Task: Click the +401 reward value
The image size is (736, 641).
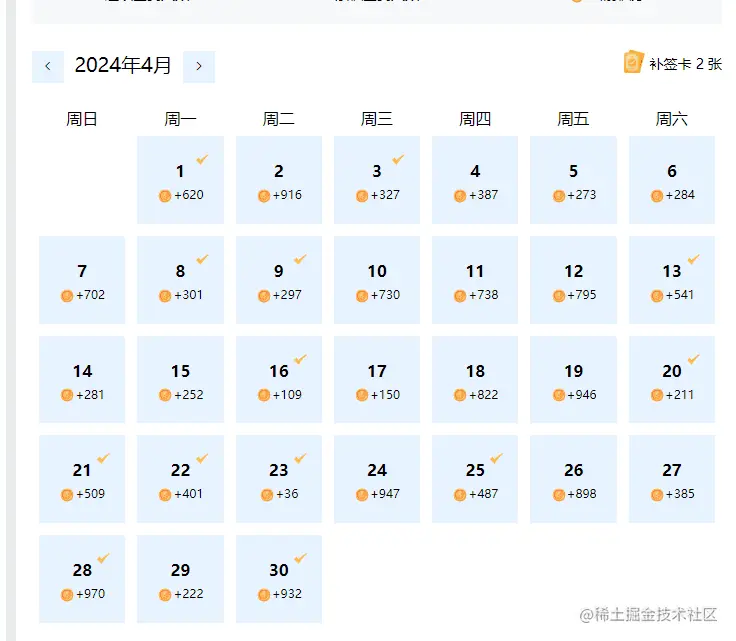Action: (x=189, y=494)
